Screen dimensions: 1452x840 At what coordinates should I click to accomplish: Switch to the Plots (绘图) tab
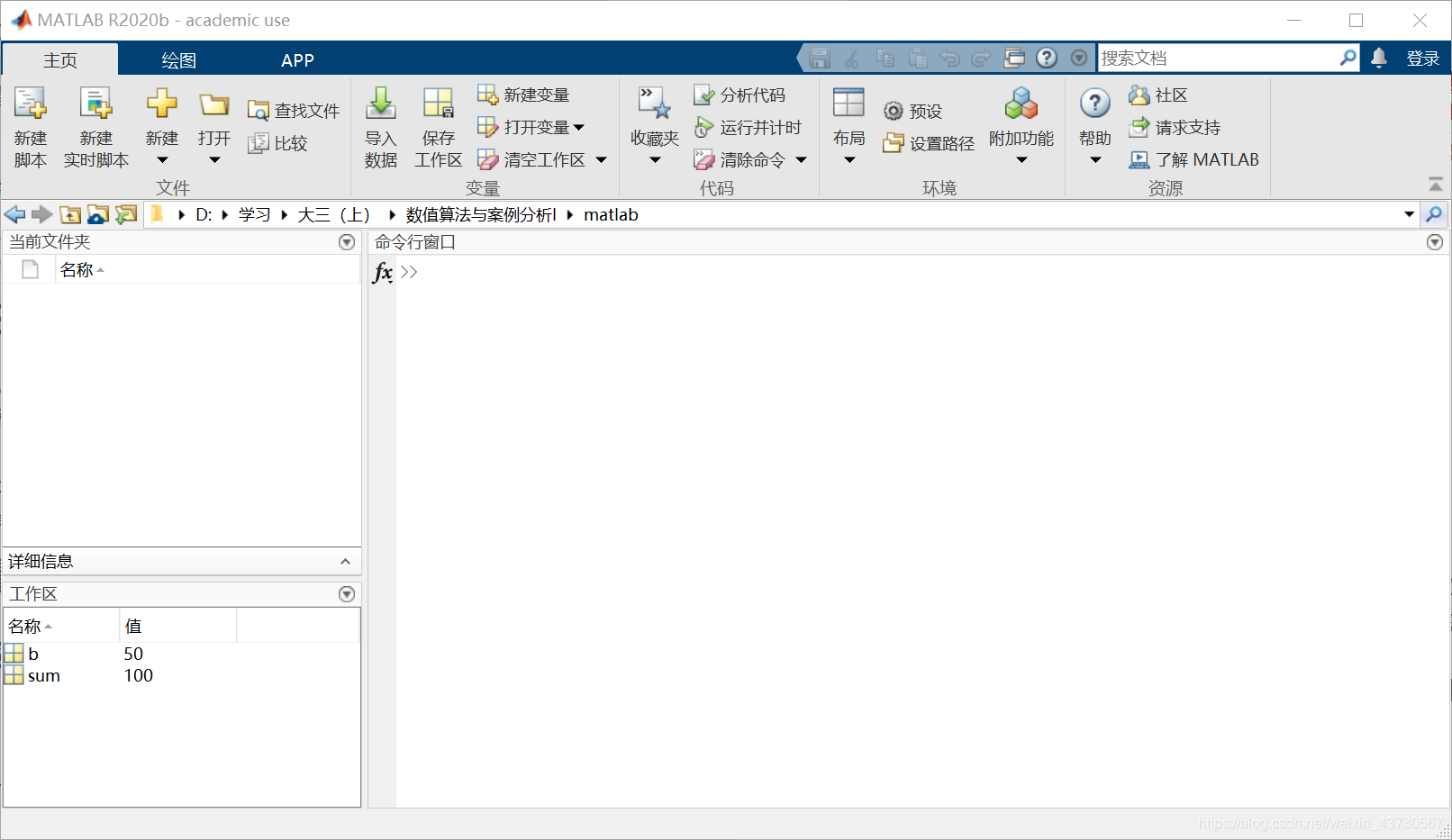(x=178, y=59)
